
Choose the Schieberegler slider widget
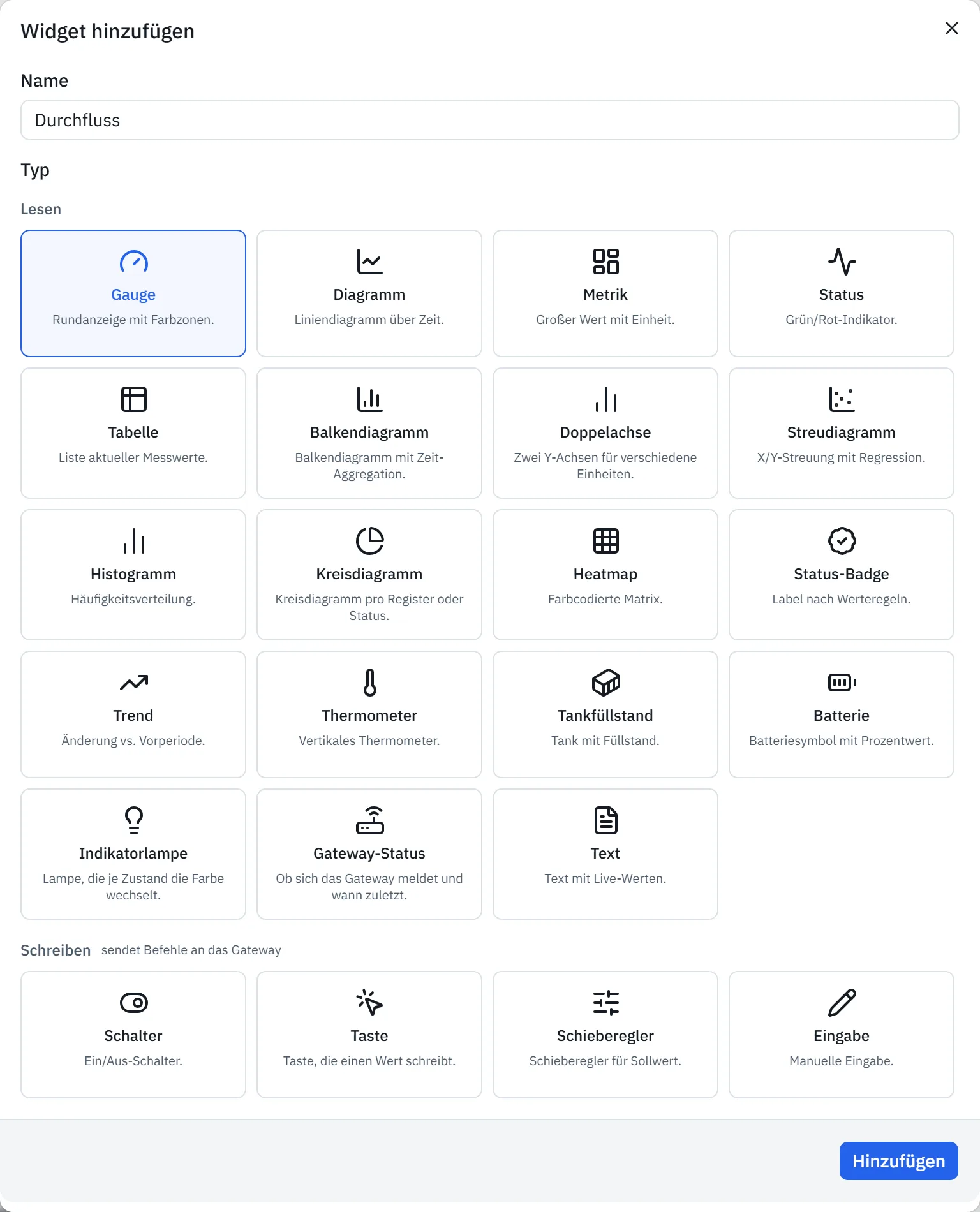click(x=605, y=1035)
